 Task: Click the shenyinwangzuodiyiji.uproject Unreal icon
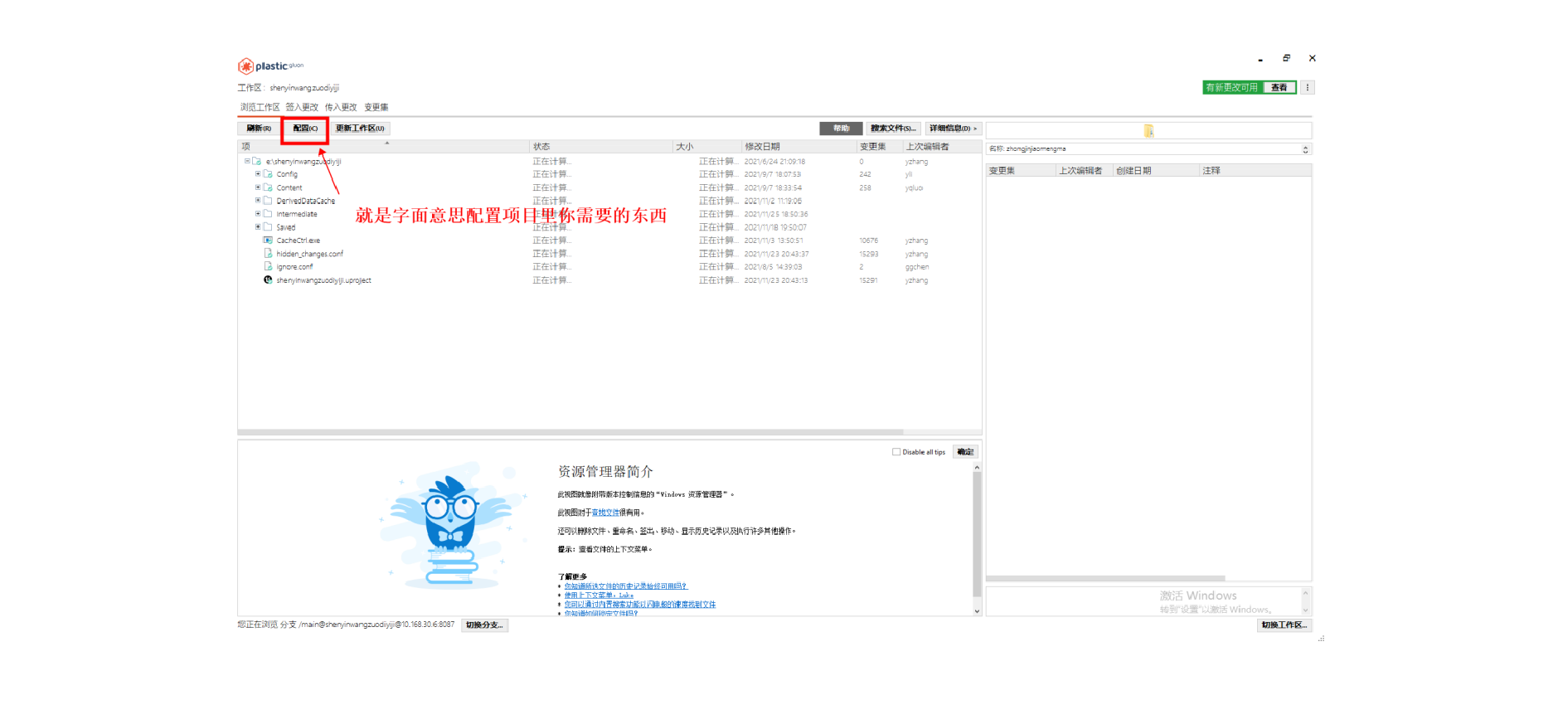pos(268,280)
